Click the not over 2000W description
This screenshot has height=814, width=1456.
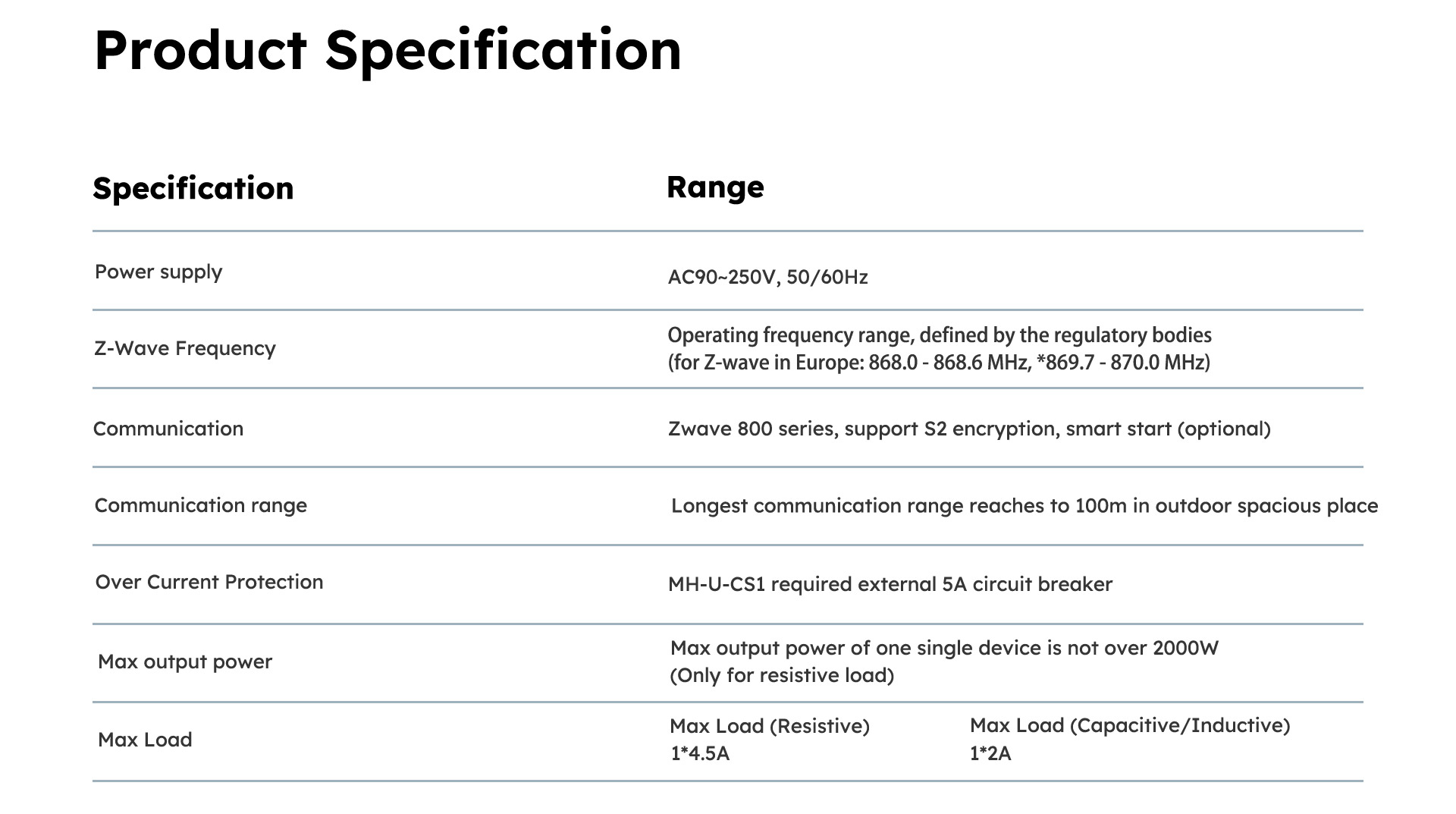coord(944,648)
